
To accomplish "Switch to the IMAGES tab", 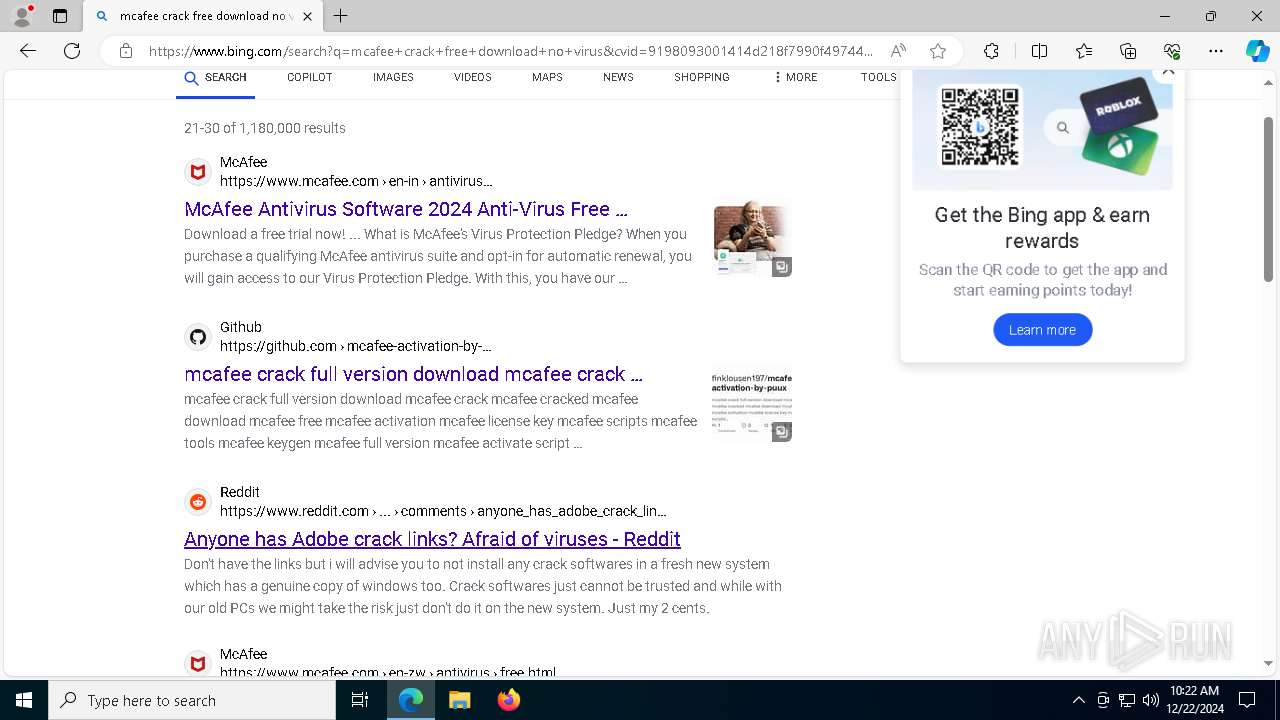I will (393, 77).
